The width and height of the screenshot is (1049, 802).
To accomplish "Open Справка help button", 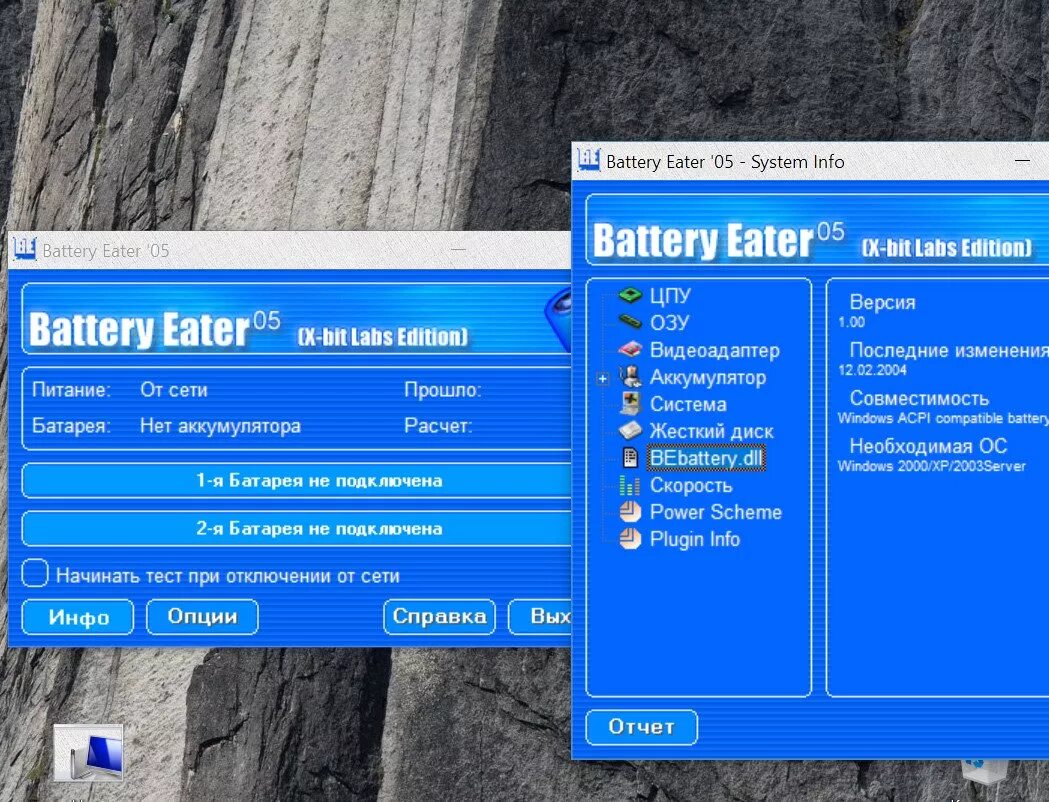I will coord(440,617).
